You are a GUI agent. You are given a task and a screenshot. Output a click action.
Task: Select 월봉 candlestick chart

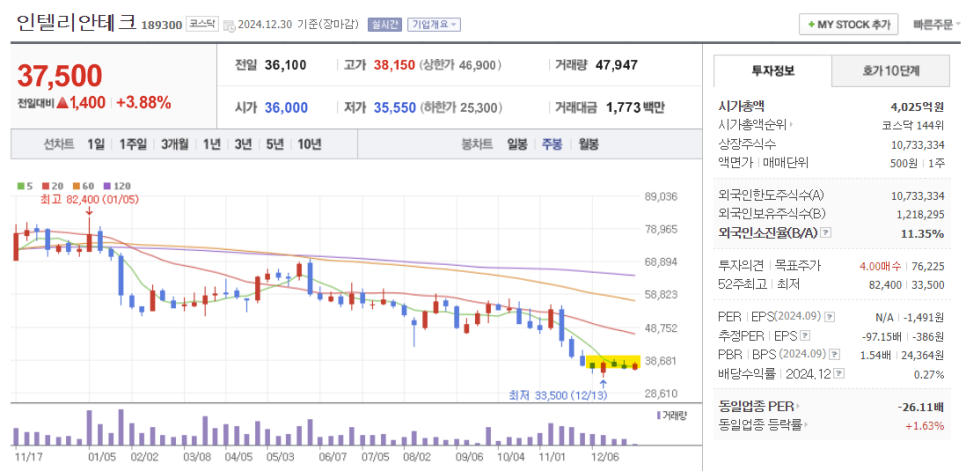588,145
